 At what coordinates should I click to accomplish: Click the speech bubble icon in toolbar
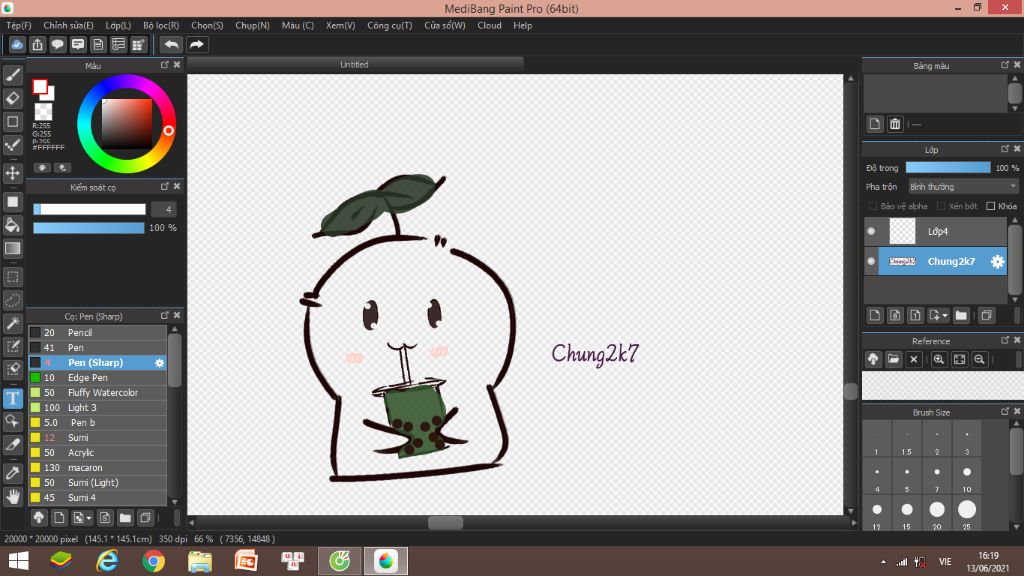pyautogui.click(x=57, y=44)
